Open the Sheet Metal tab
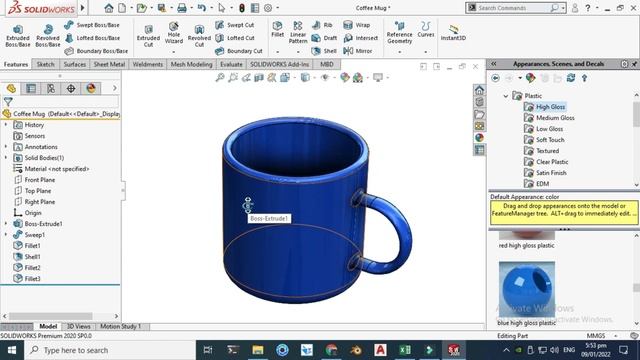Image resolution: width=640 pixels, height=360 pixels. coord(109,64)
